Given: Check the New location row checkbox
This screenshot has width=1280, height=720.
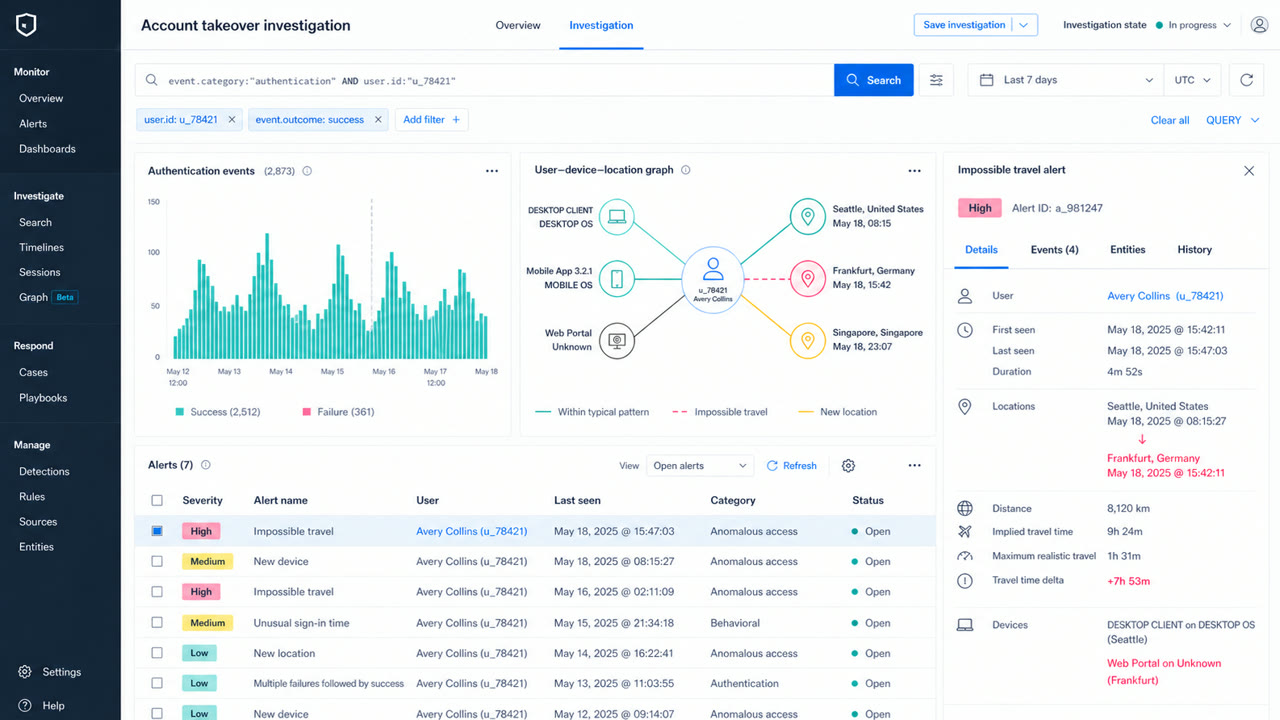Looking at the screenshot, I should point(157,653).
